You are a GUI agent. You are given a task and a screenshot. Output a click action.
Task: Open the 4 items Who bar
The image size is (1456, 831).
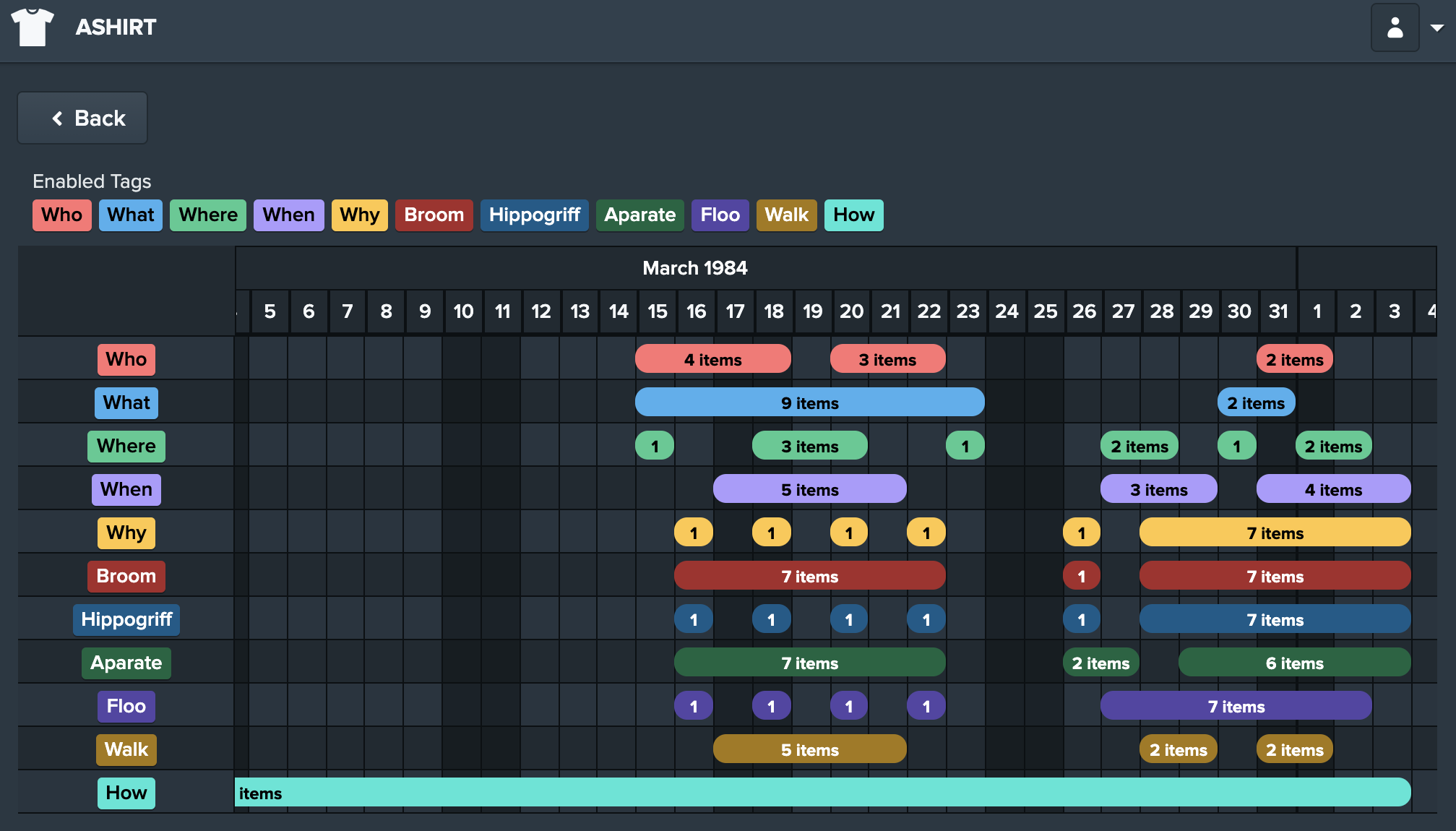712,359
